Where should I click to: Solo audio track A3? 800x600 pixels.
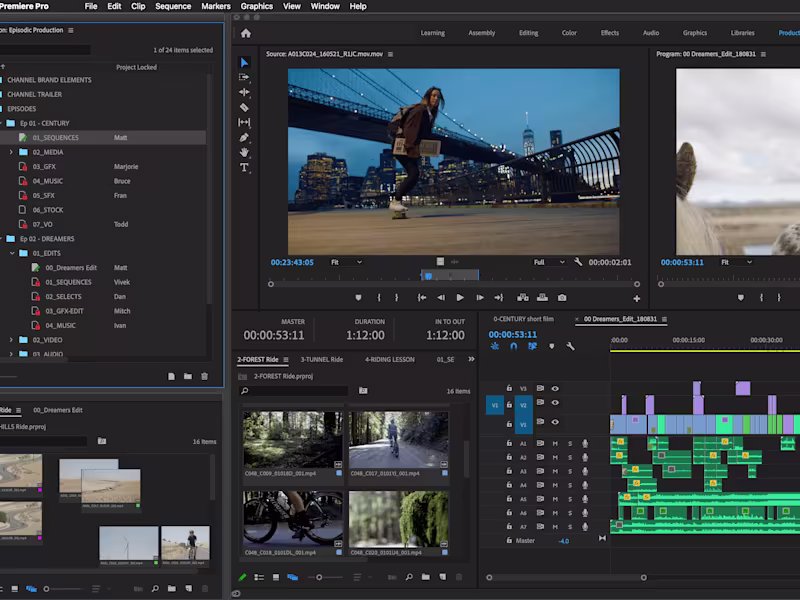coord(570,471)
